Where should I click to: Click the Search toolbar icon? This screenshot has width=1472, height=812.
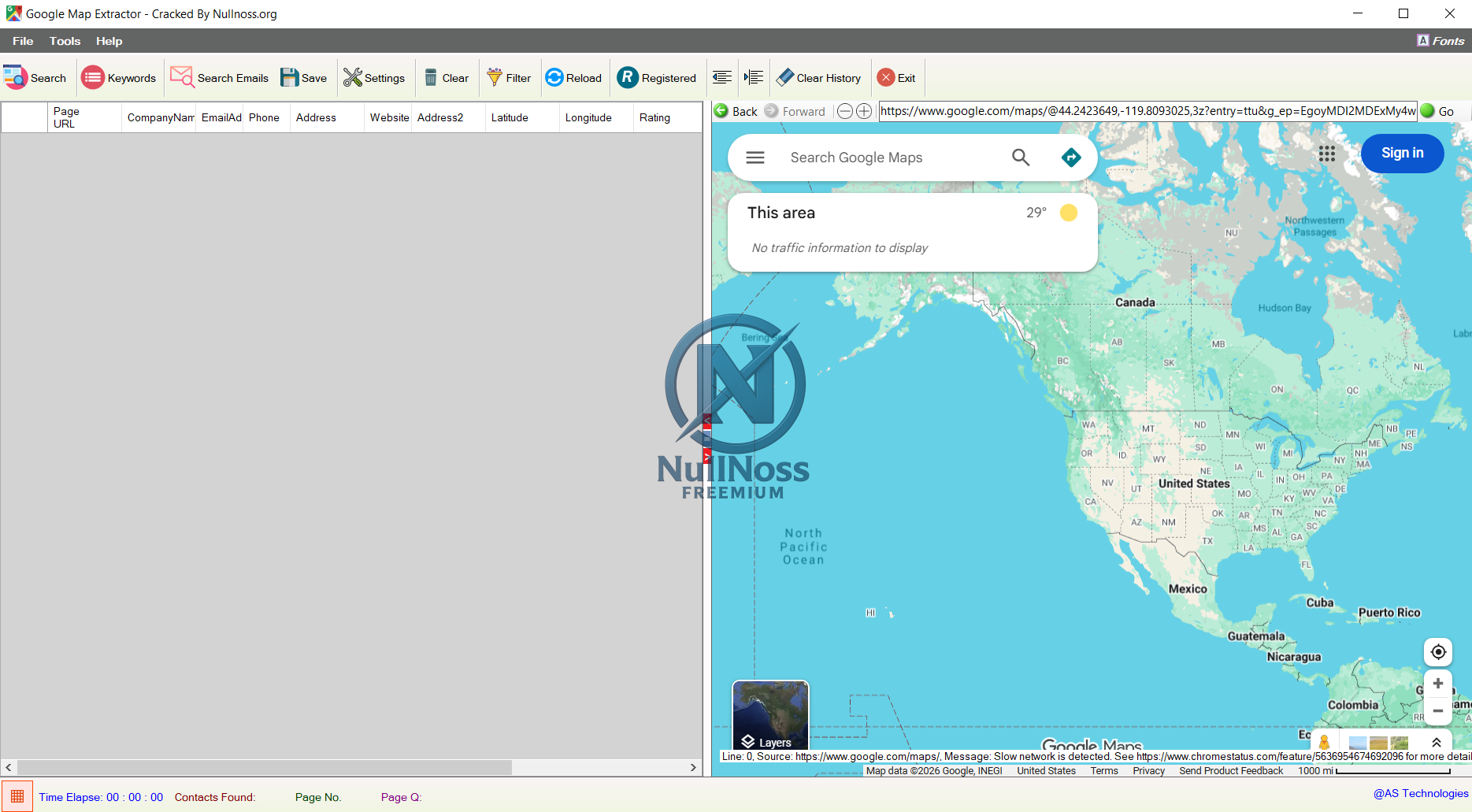tap(16, 77)
